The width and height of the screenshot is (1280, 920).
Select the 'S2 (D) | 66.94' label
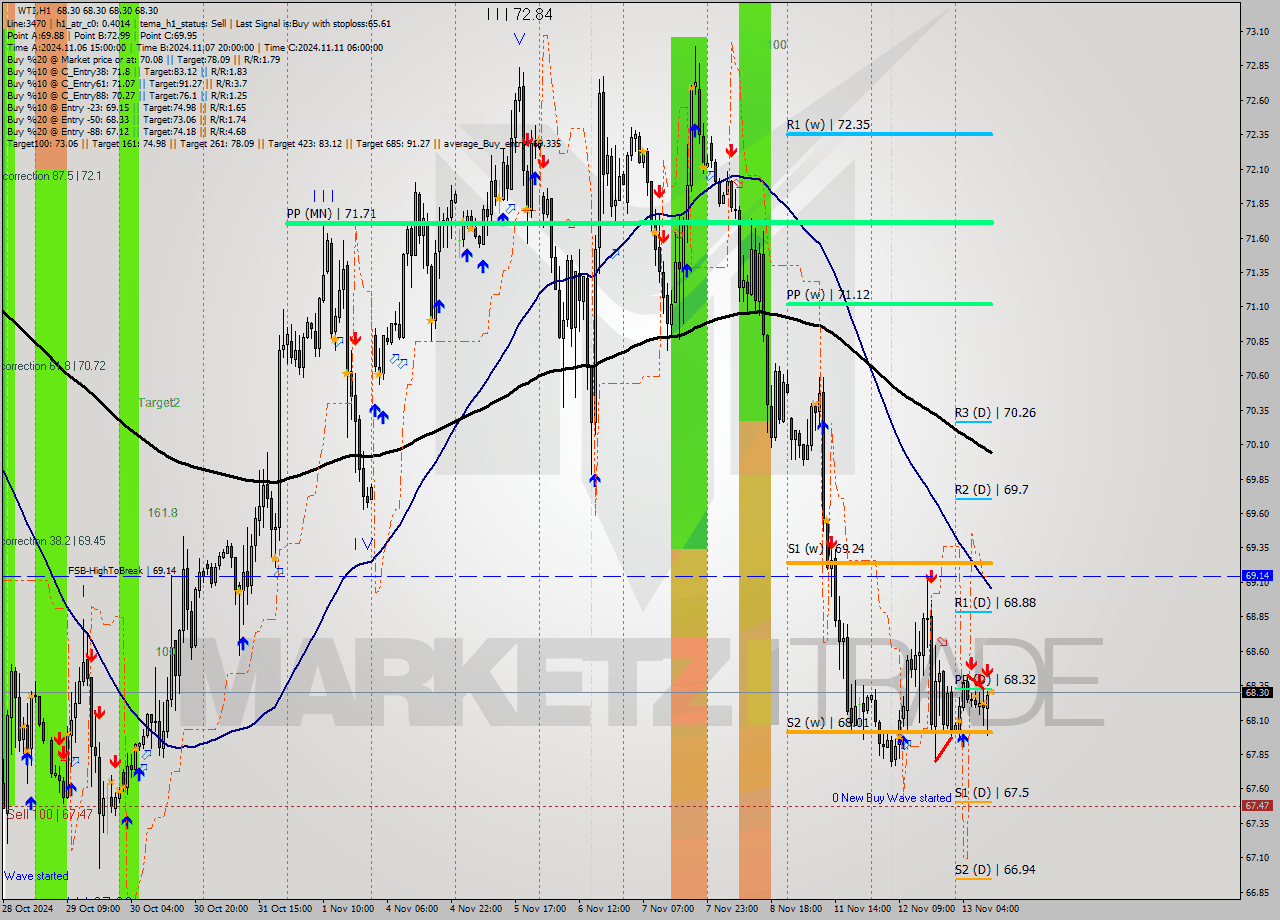pos(995,869)
